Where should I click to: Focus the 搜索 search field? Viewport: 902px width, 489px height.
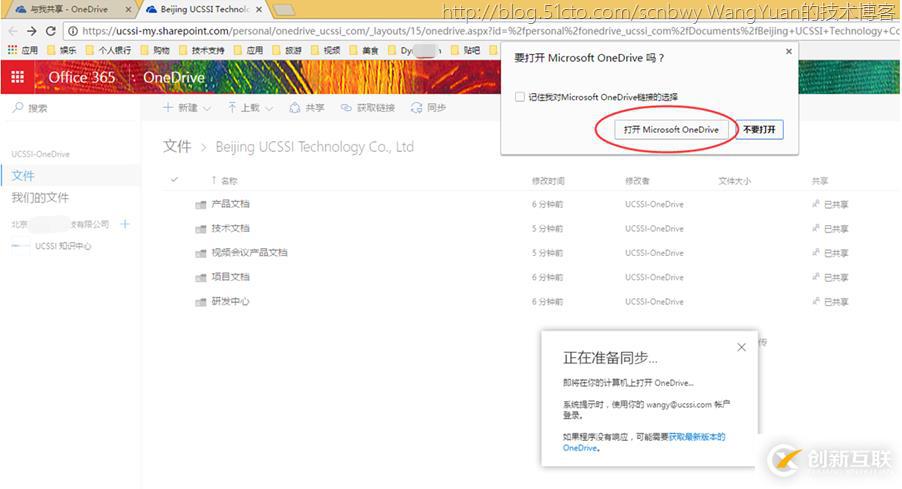(72, 108)
